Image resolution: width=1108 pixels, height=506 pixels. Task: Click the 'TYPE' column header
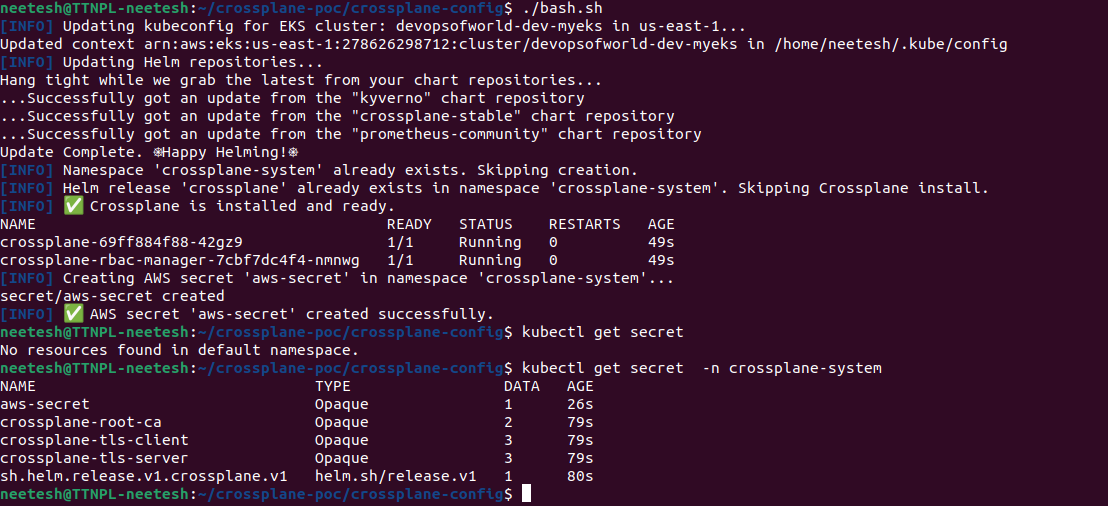[x=333, y=386]
